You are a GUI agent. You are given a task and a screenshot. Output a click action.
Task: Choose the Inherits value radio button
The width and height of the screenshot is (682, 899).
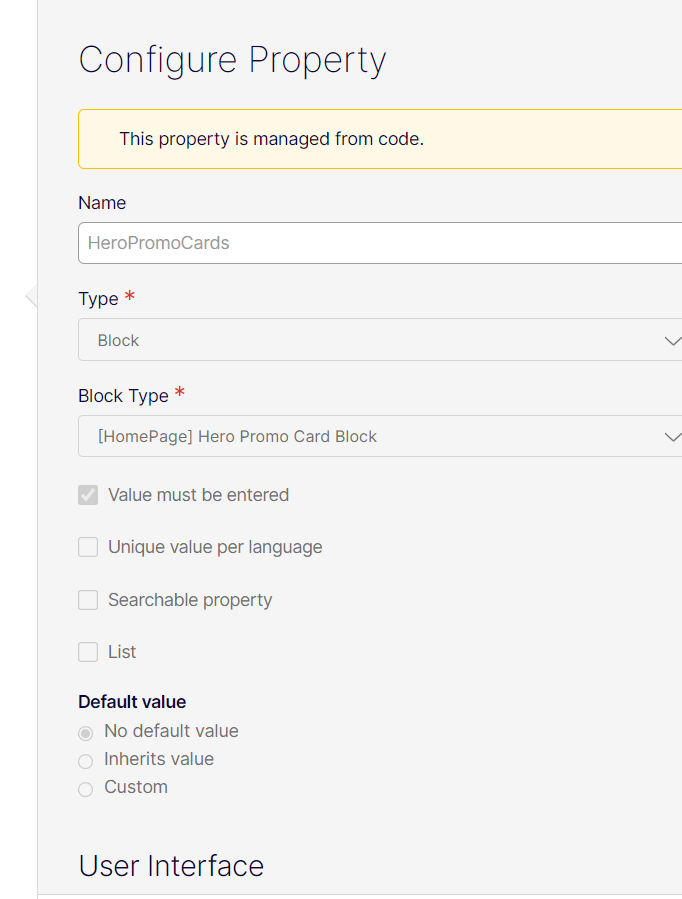pyautogui.click(x=86, y=761)
